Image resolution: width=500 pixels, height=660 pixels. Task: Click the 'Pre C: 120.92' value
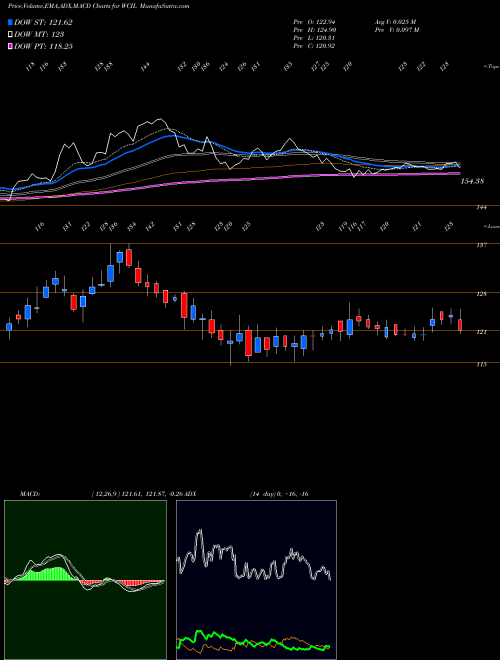(x=314, y=46)
